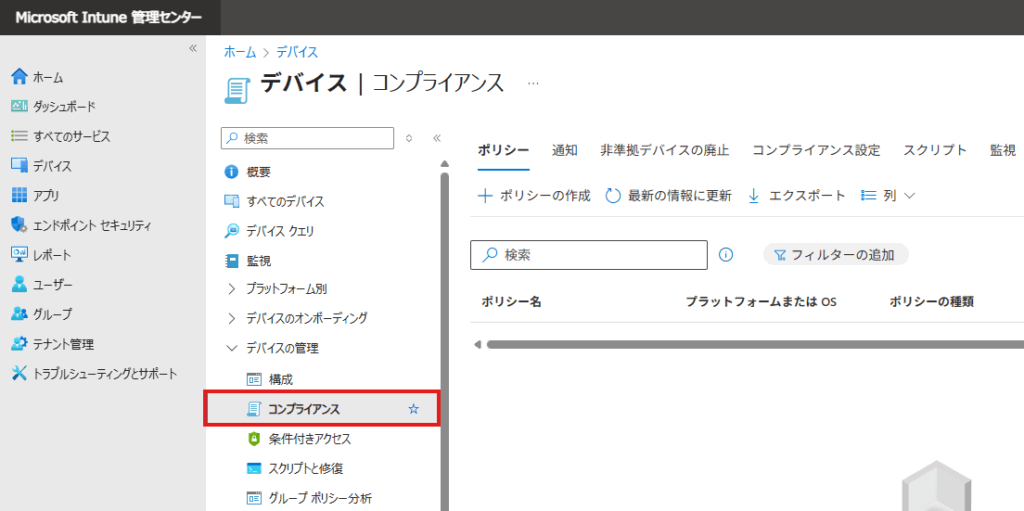Image resolution: width=1024 pixels, height=511 pixels.
Task: Click the plus icon of ポリシーの作成
Action: pyautogui.click(x=485, y=195)
